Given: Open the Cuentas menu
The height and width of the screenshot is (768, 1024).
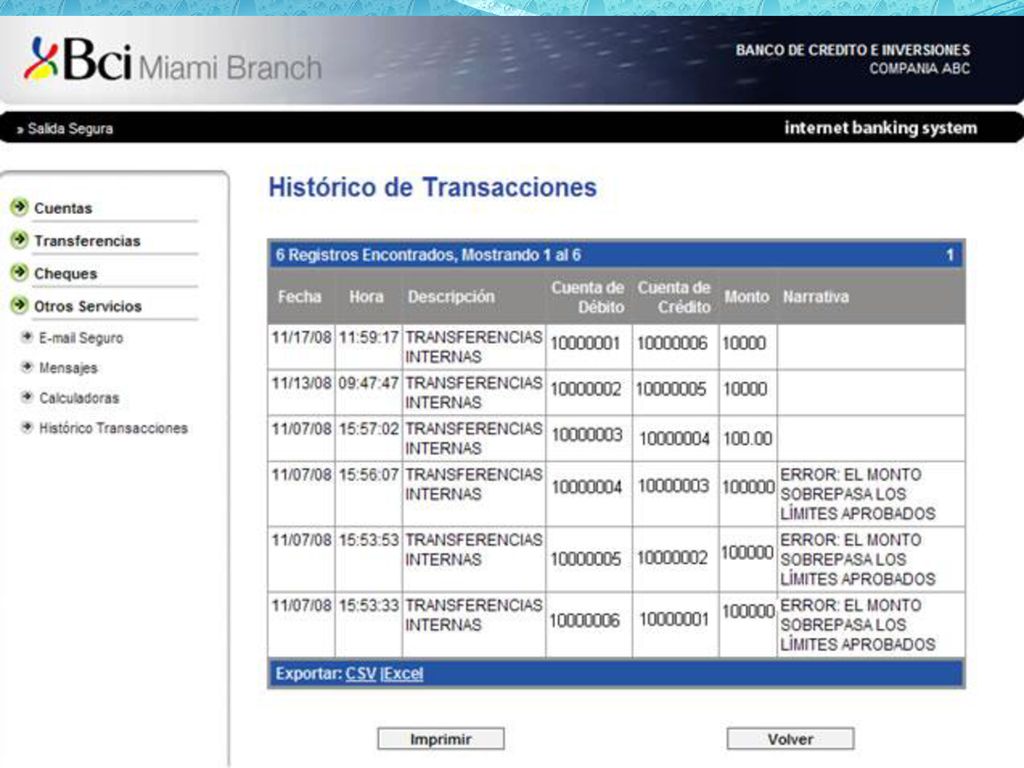Looking at the screenshot, I should click(63, 208).
